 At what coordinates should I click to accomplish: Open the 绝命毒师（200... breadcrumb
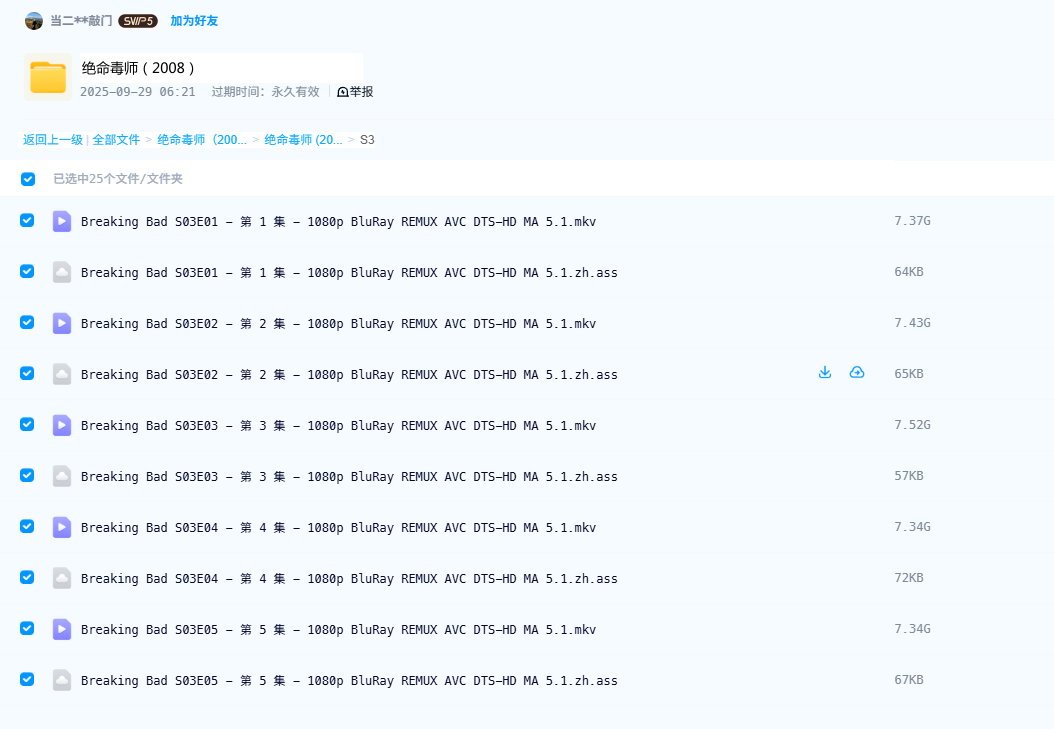coord(202,140)
